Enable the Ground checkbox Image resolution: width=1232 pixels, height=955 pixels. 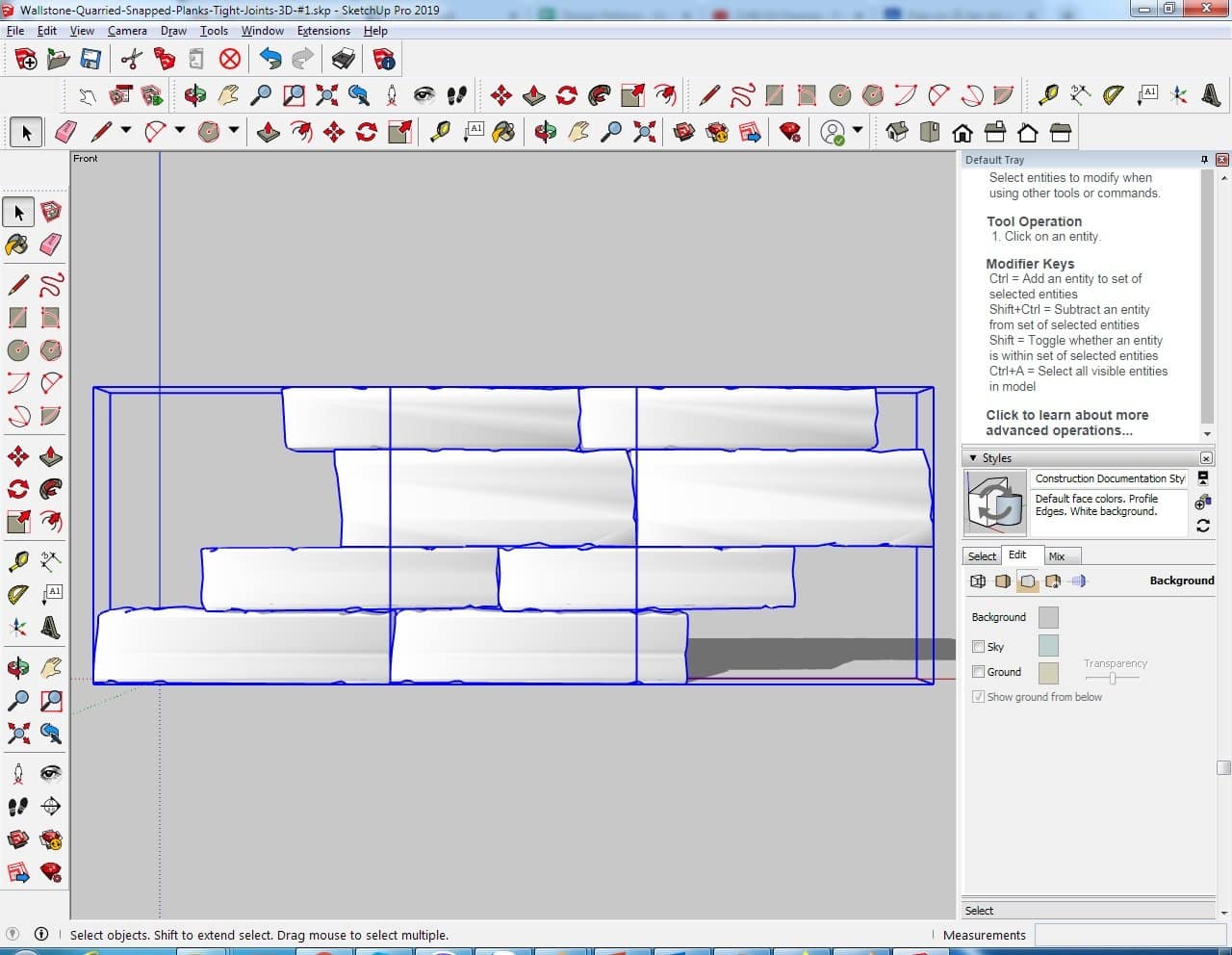[978, 672]
